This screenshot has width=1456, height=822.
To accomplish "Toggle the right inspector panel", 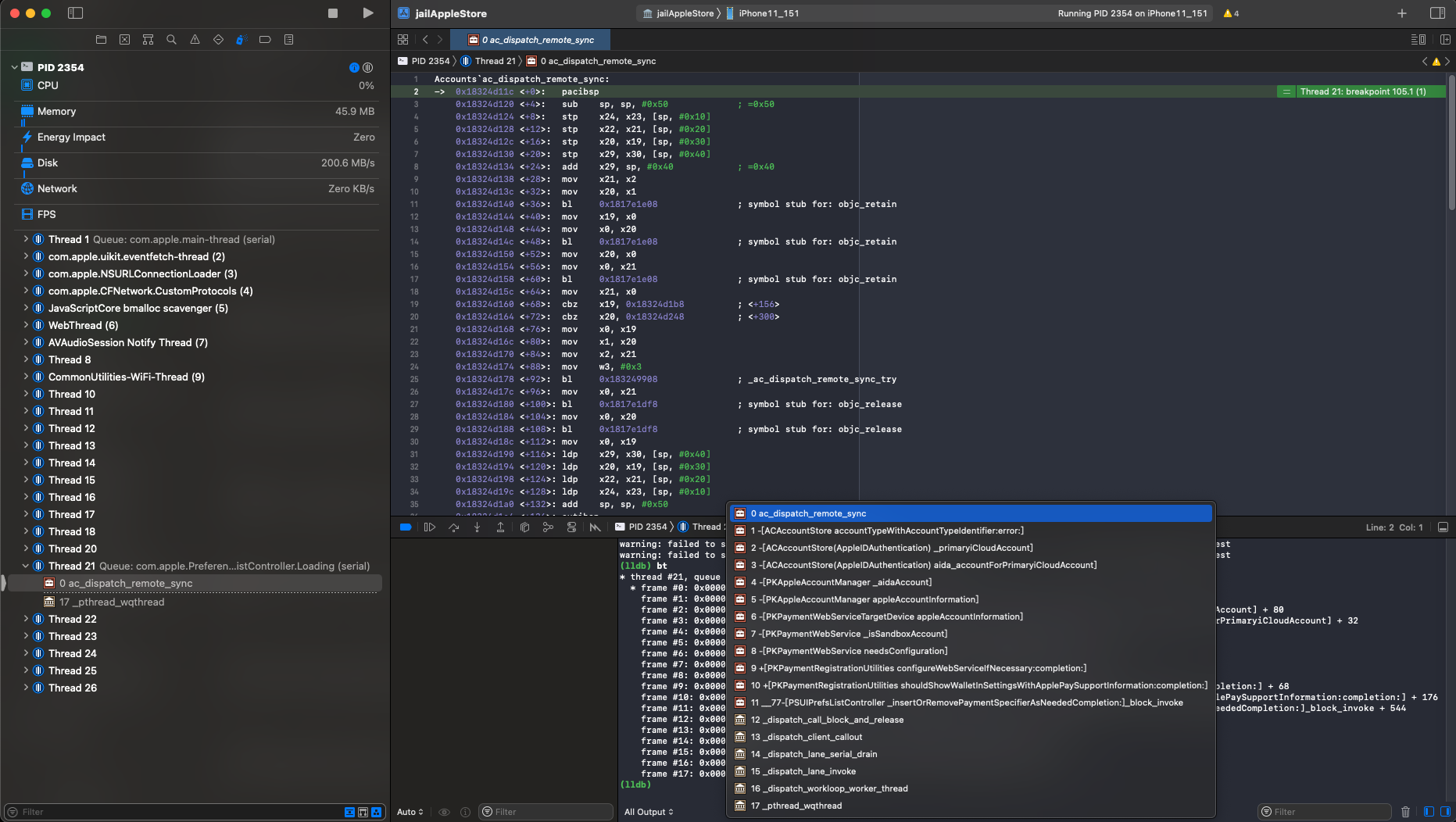I will pos(1437,13).
